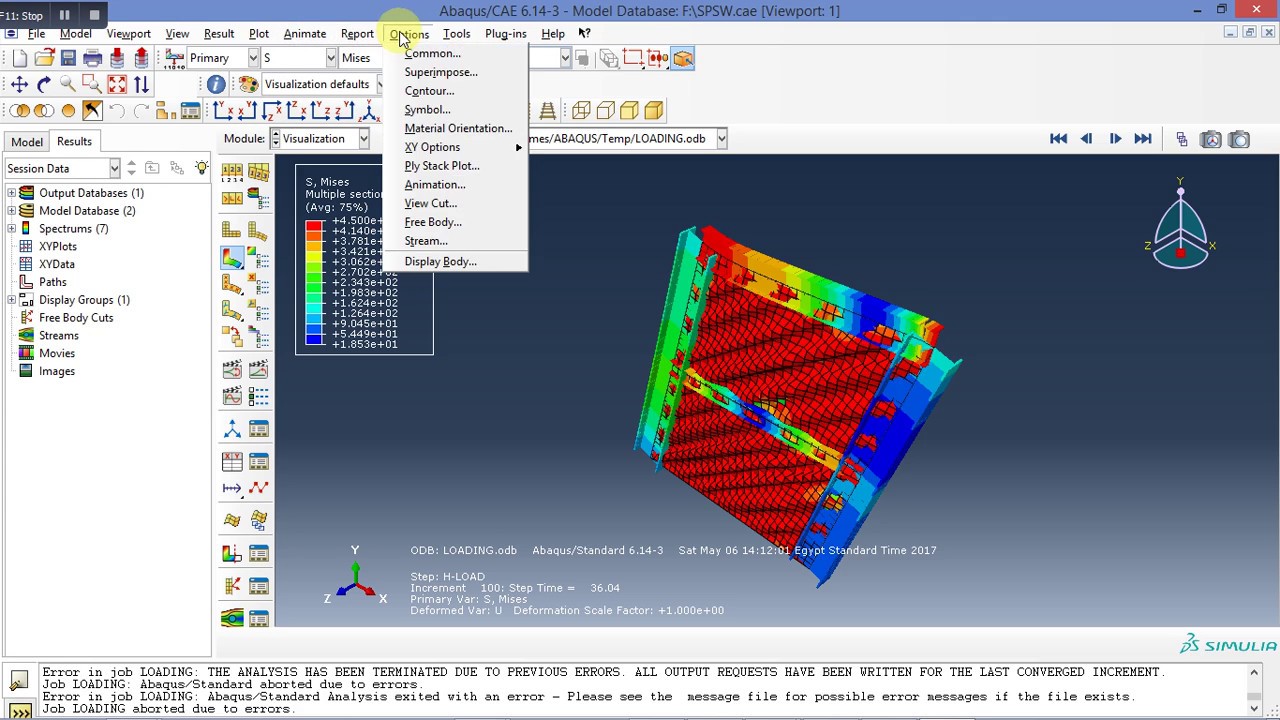Viewport: 1280px width, 720px height.
Task: Jump to last frame
Action: (x=1143, y=139)
